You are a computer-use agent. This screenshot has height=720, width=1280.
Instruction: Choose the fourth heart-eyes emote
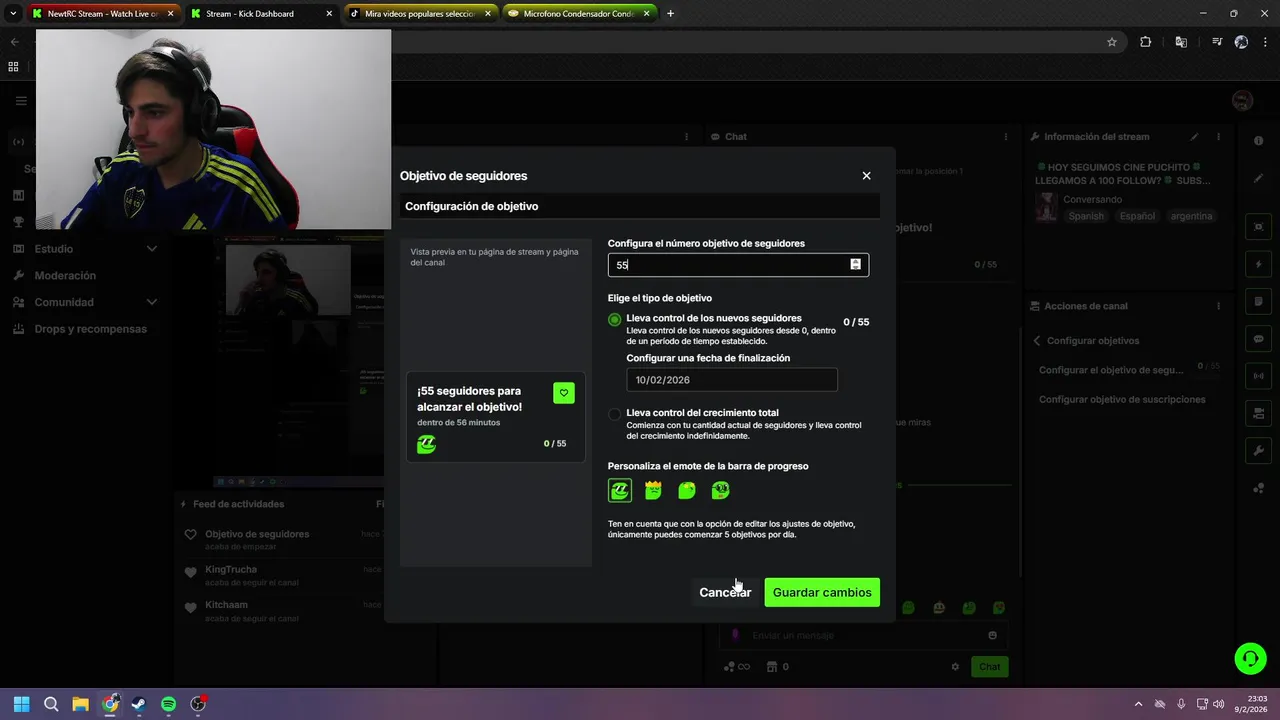pyautogui.click(x=721, y=490)
